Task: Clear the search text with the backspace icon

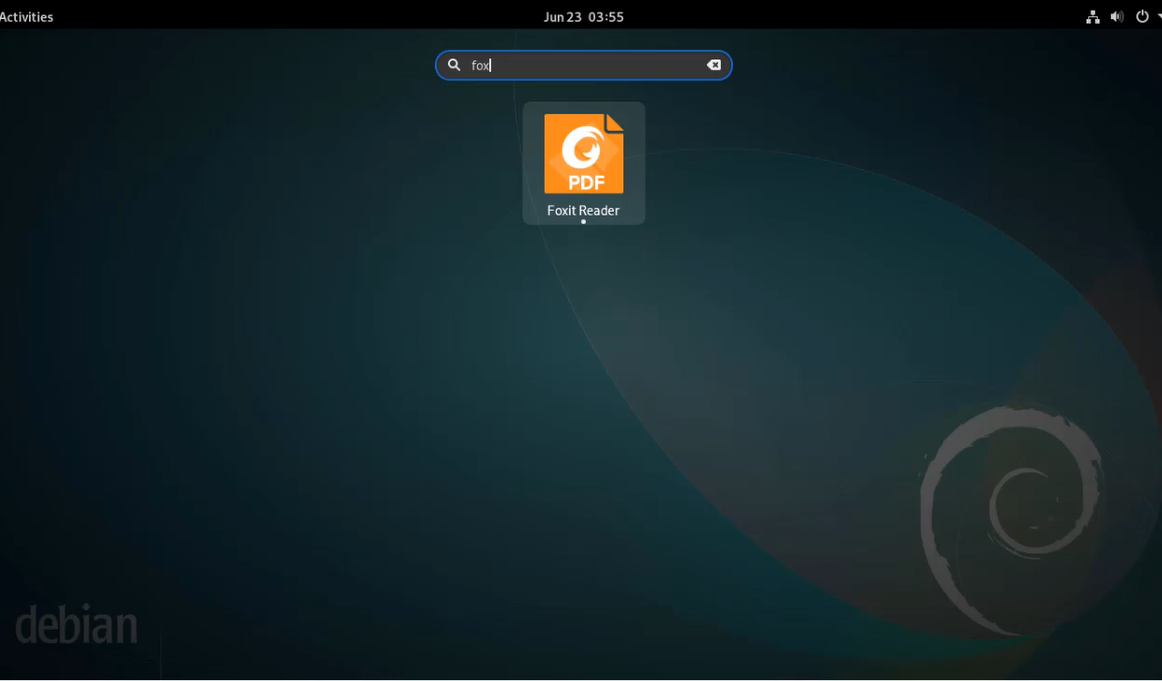Action: [x=714, y=65]
